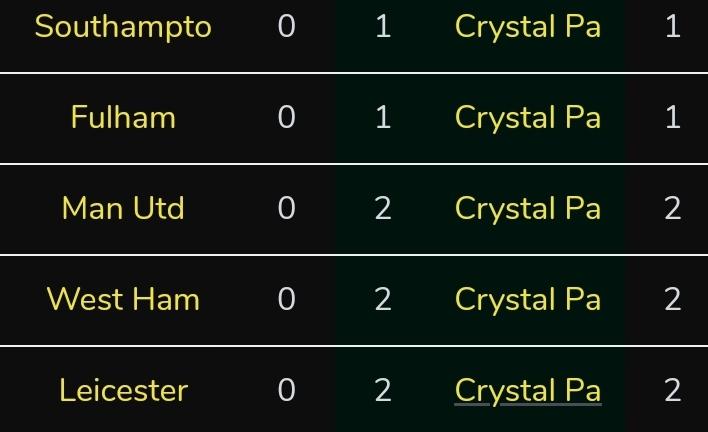
Task: Select middle score 1 in Southampton row
Action: coord(383,26)
